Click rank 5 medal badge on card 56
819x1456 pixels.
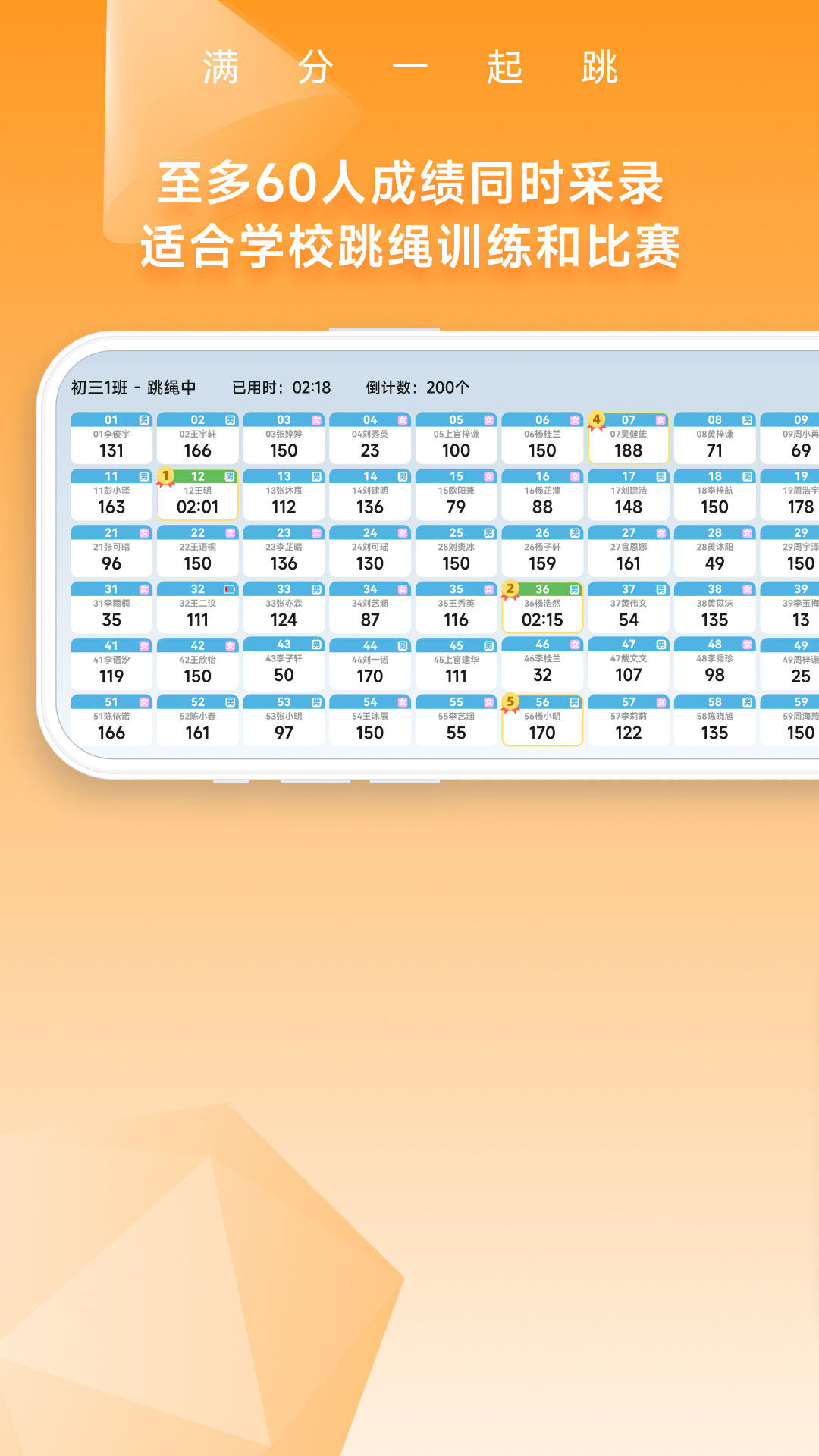[x=510, y=702]
